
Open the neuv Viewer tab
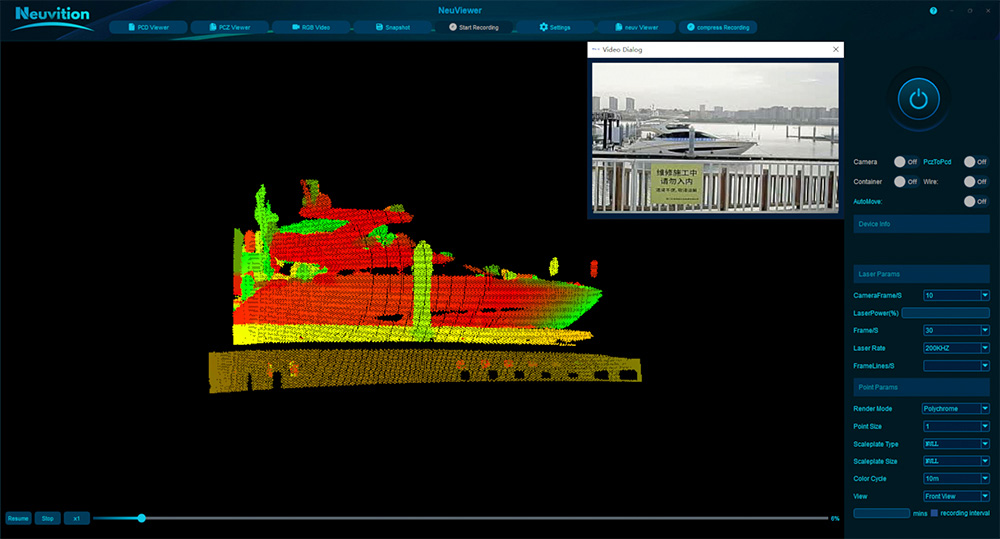(x=636, y=27)
